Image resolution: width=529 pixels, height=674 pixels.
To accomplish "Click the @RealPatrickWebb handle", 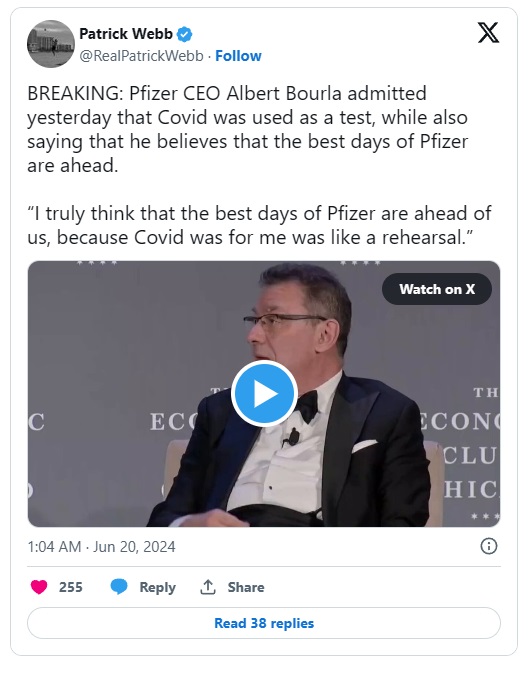I will (141, 56).
